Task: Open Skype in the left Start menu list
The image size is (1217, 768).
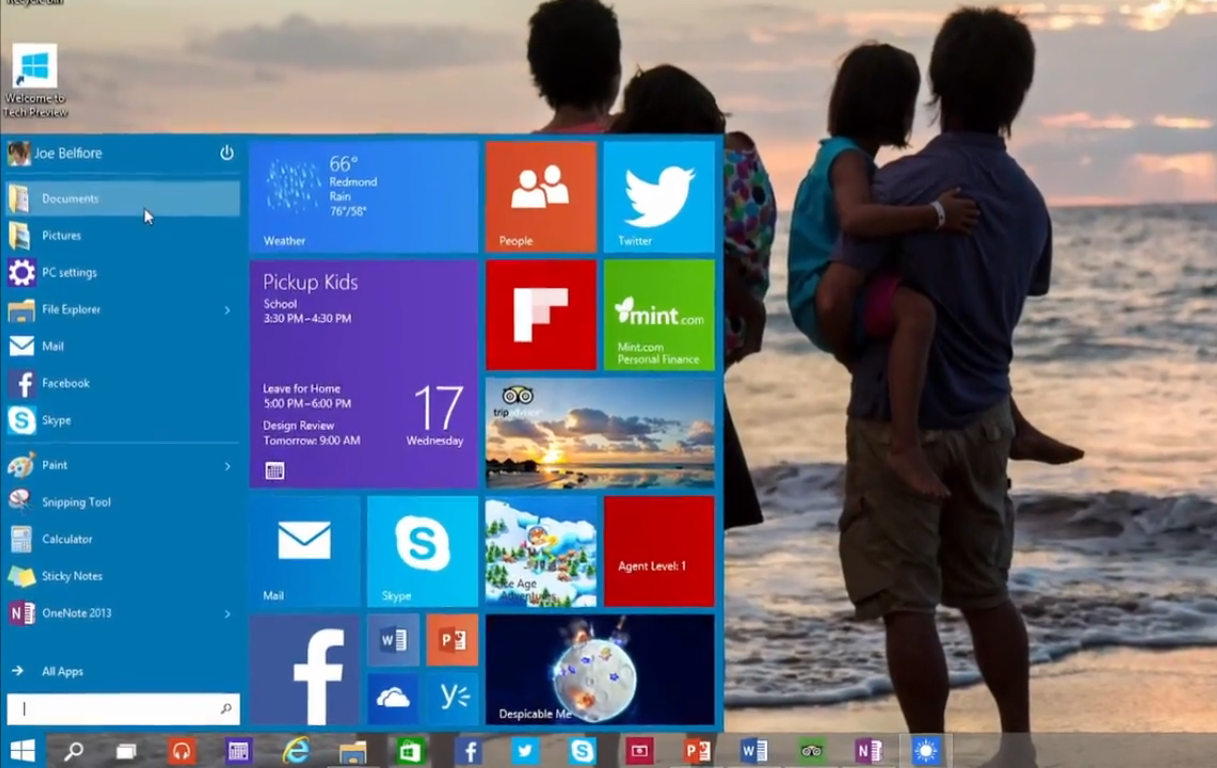Action: tap(122, 420)
